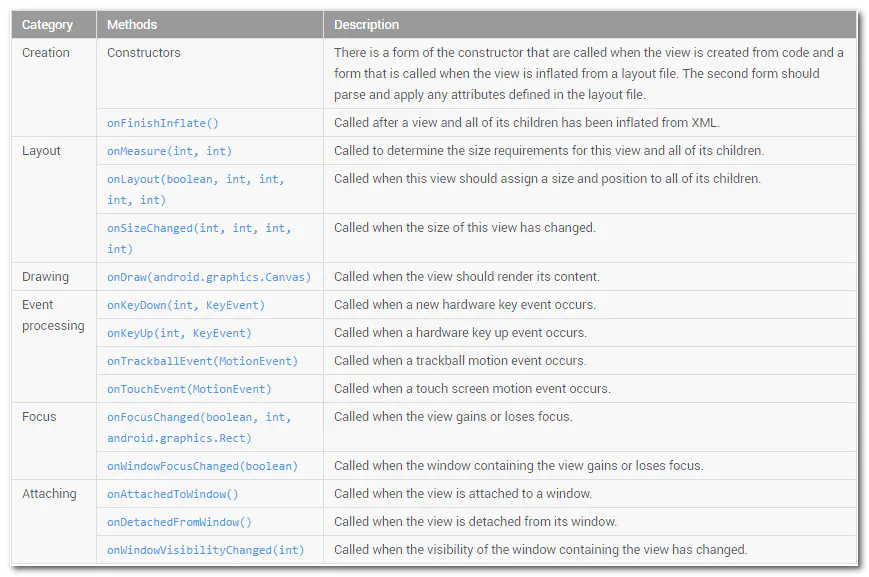Click the Category column header
Screen dimensions: 869x577
(47, 25)
